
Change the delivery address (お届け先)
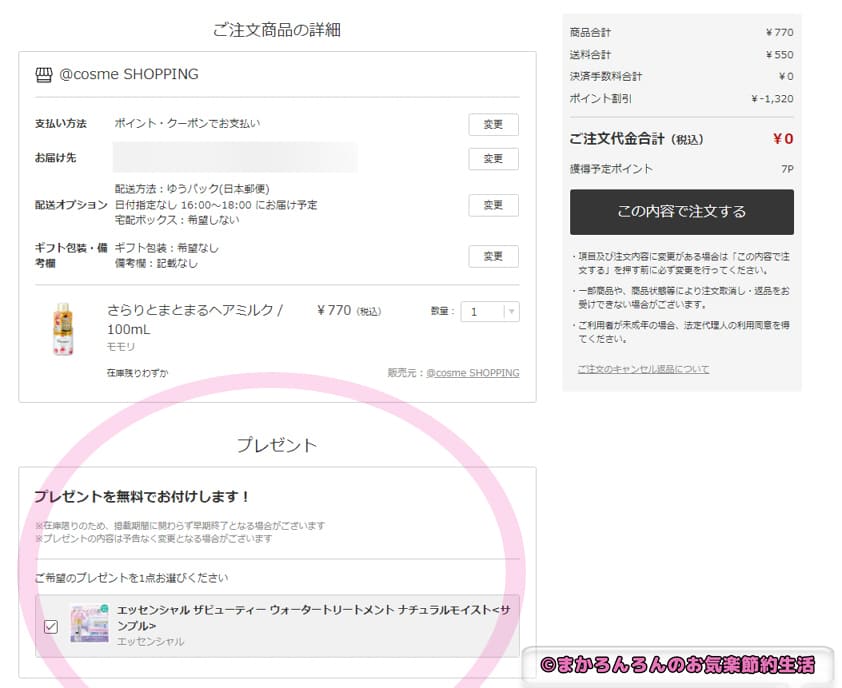493,159
